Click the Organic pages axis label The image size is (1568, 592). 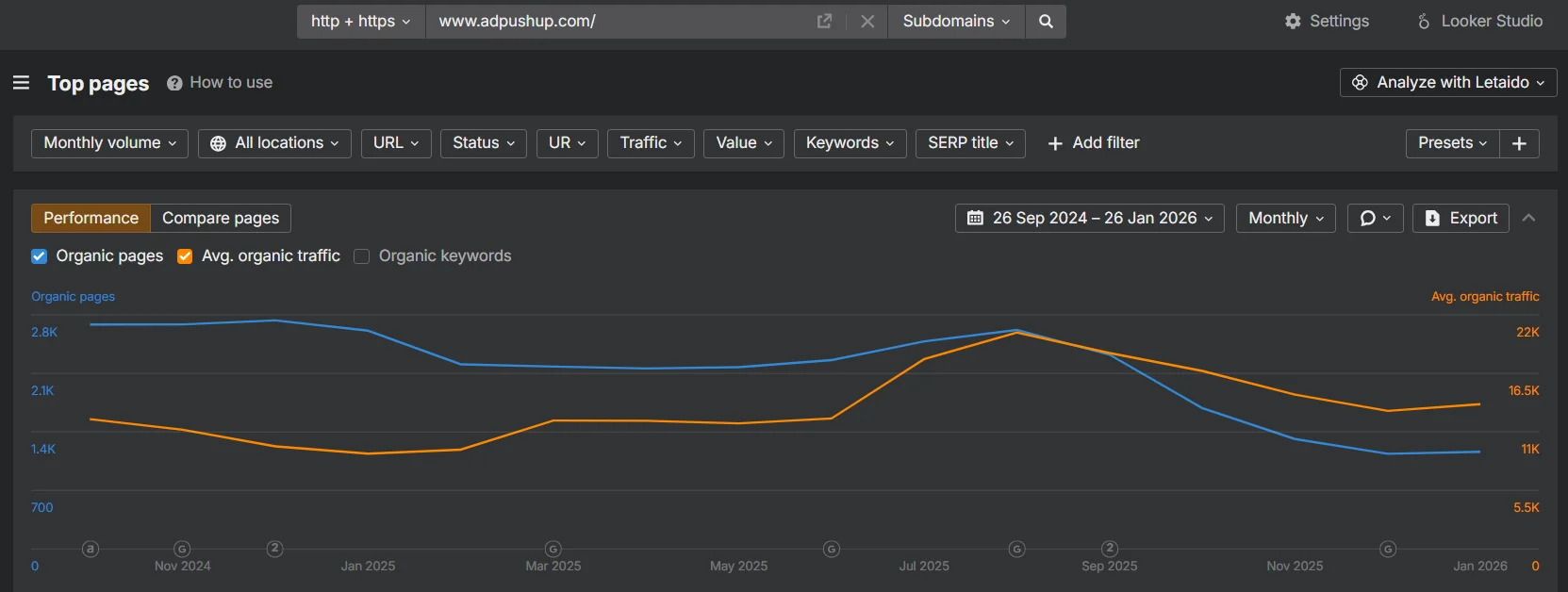tap(73, 296)
